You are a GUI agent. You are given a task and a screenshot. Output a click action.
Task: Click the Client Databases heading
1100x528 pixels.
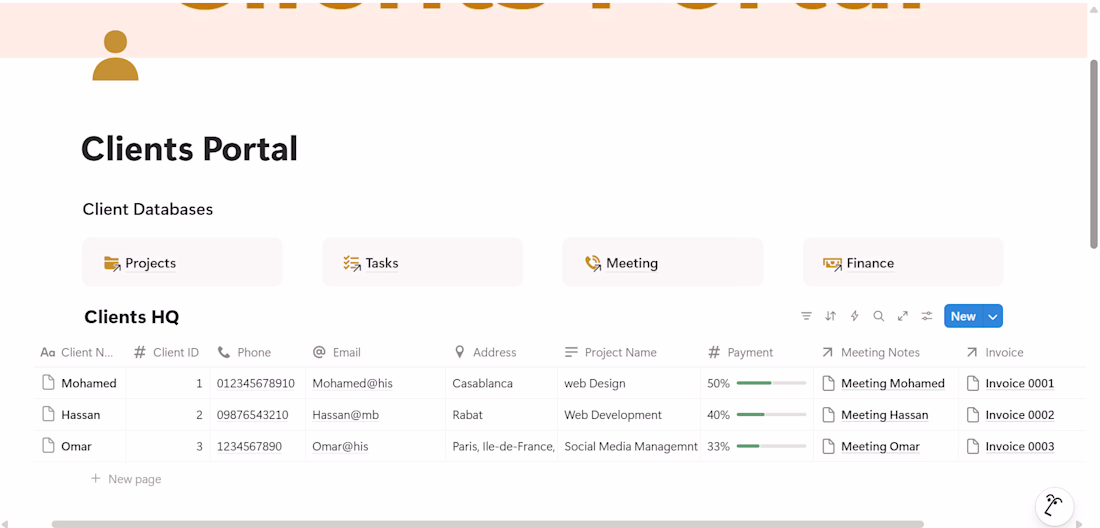pyautogui.click(x=147, y=209)
